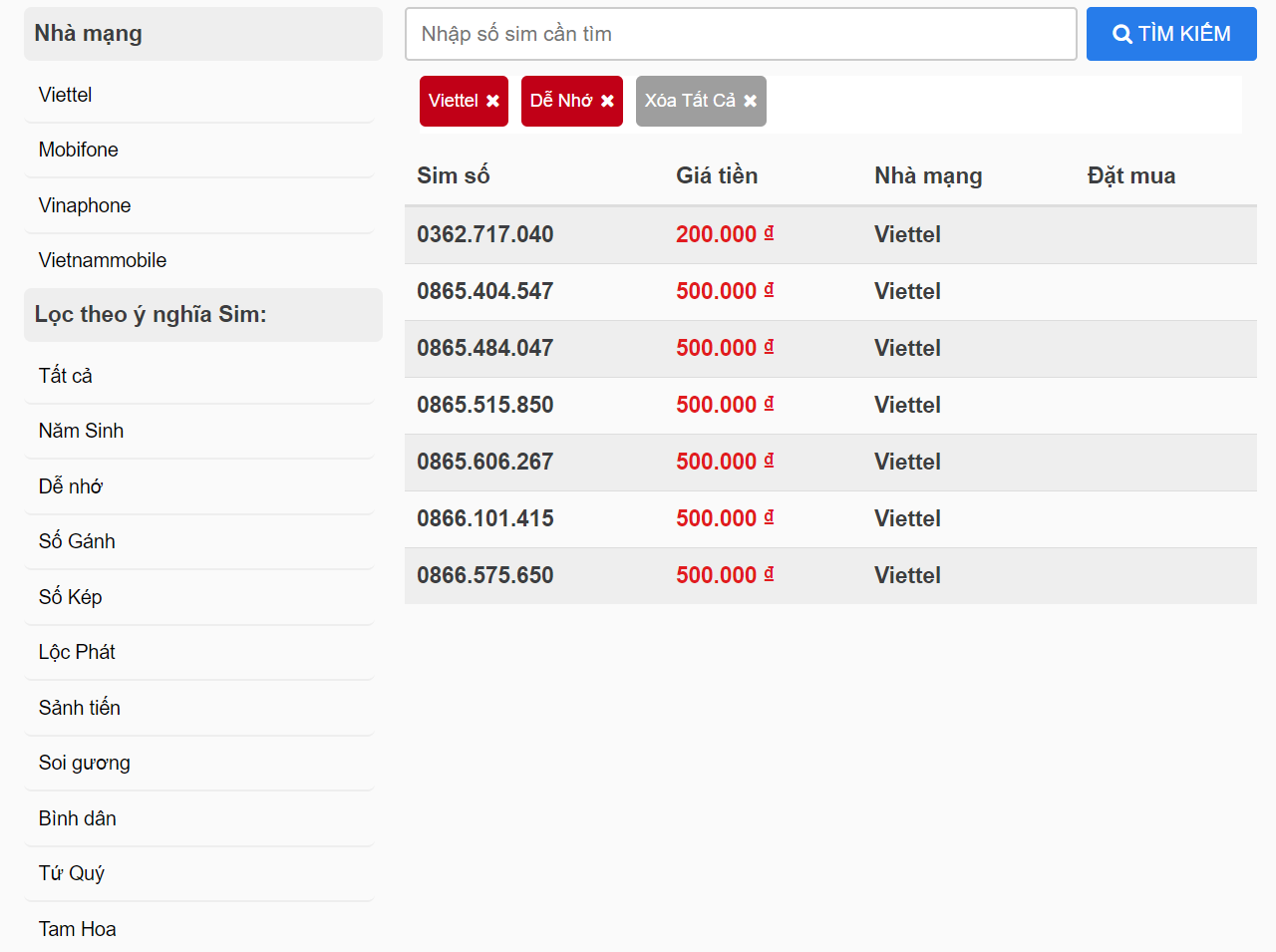1276x952 pixels.
Task: Select Dễ nhớ filter in sidebar
Action: [x=71, y=486]
